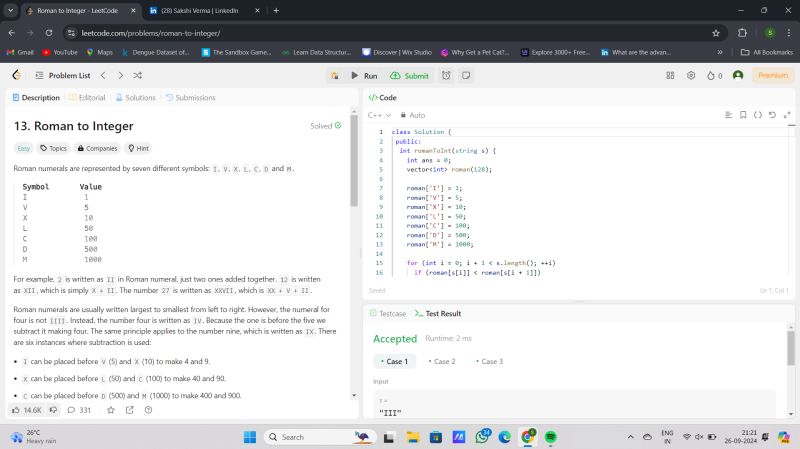Like the problem thumbs-up 14.6K
Viewport: 800px width, 449px height.
click(x=27, y=410)
